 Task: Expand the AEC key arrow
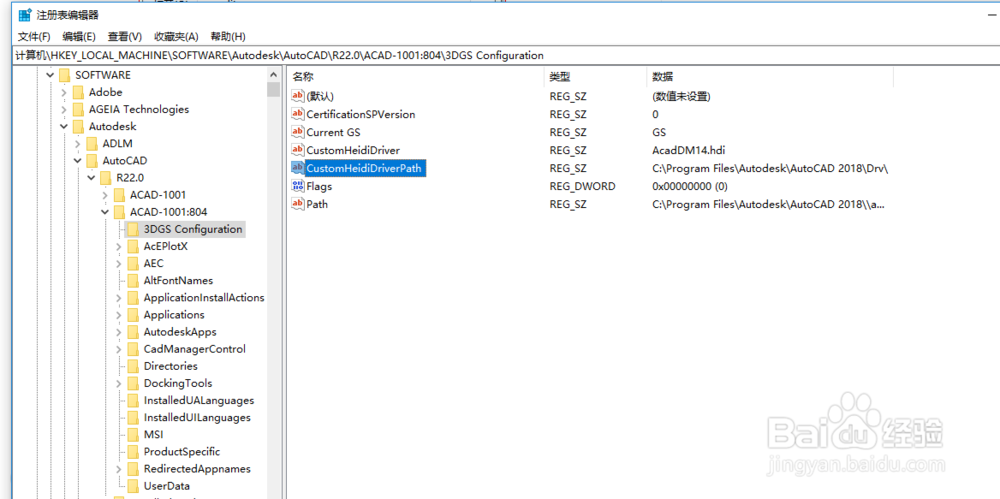(x=119, y=264)
